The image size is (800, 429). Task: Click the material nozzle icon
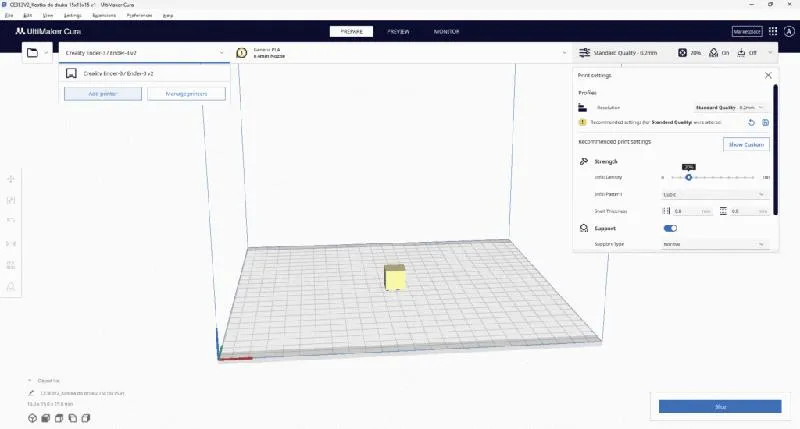point(241,53)
